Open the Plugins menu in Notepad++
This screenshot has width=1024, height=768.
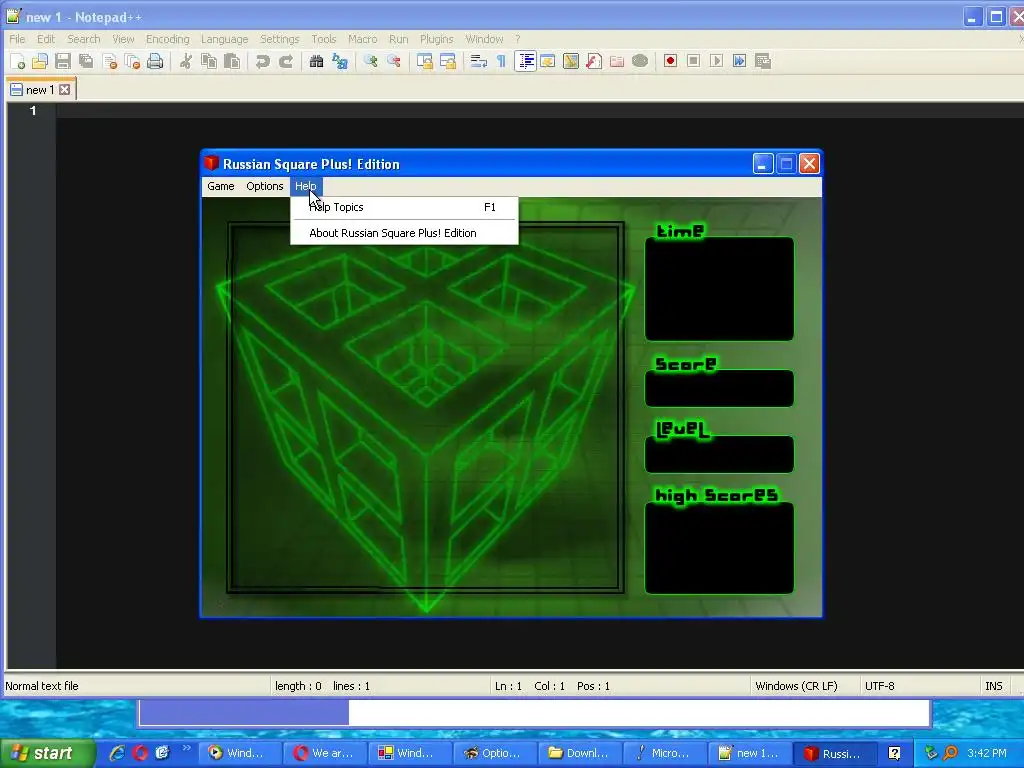point(436,39)
